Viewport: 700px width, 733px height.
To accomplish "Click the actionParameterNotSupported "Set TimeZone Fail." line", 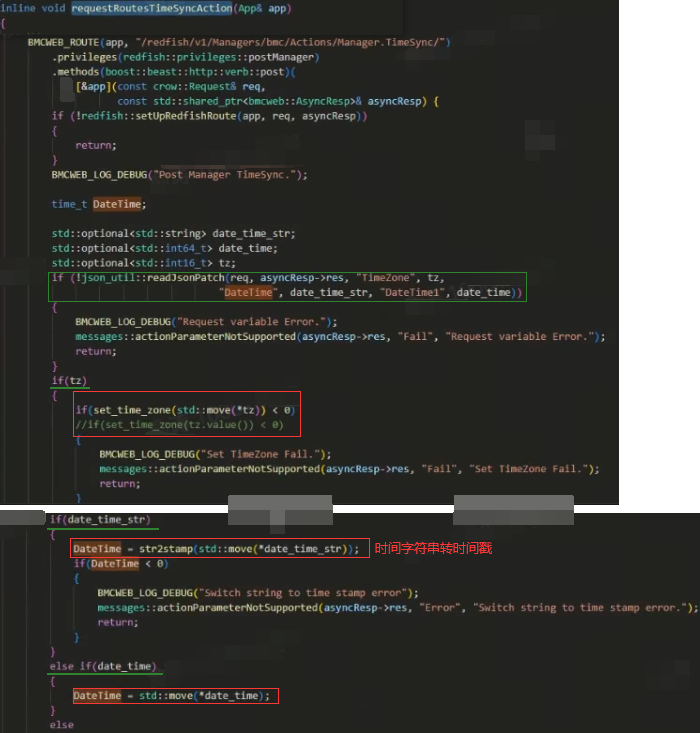I will coord(349,469).
